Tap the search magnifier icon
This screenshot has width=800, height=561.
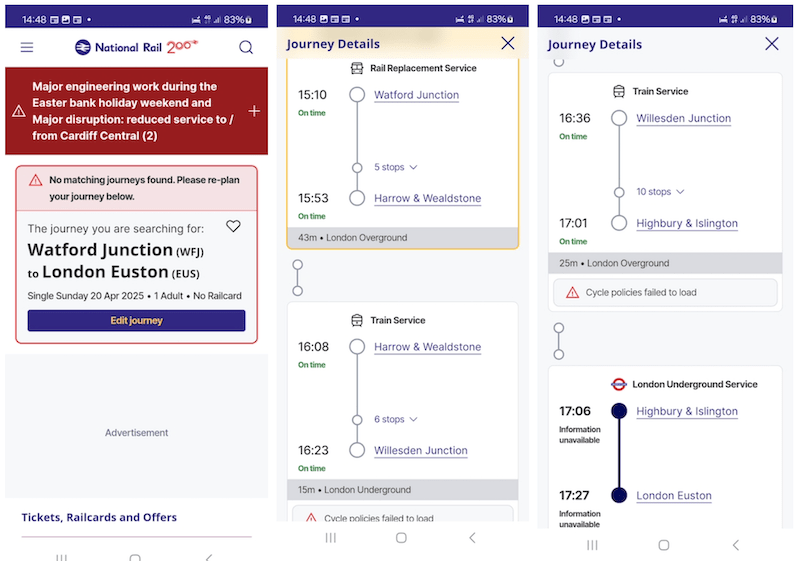[246, 47]
